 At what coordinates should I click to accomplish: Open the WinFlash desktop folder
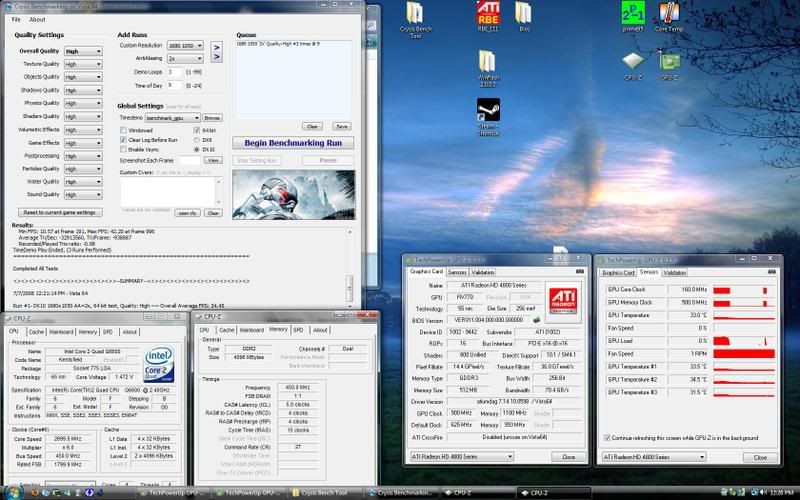pos(488,68)
